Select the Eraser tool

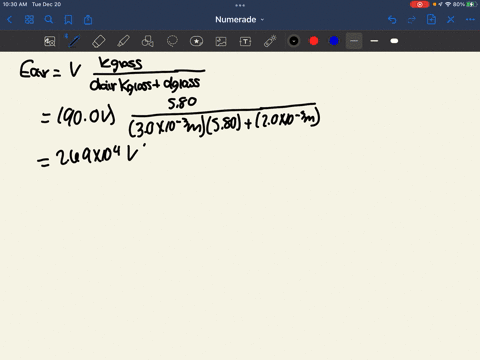98,41
